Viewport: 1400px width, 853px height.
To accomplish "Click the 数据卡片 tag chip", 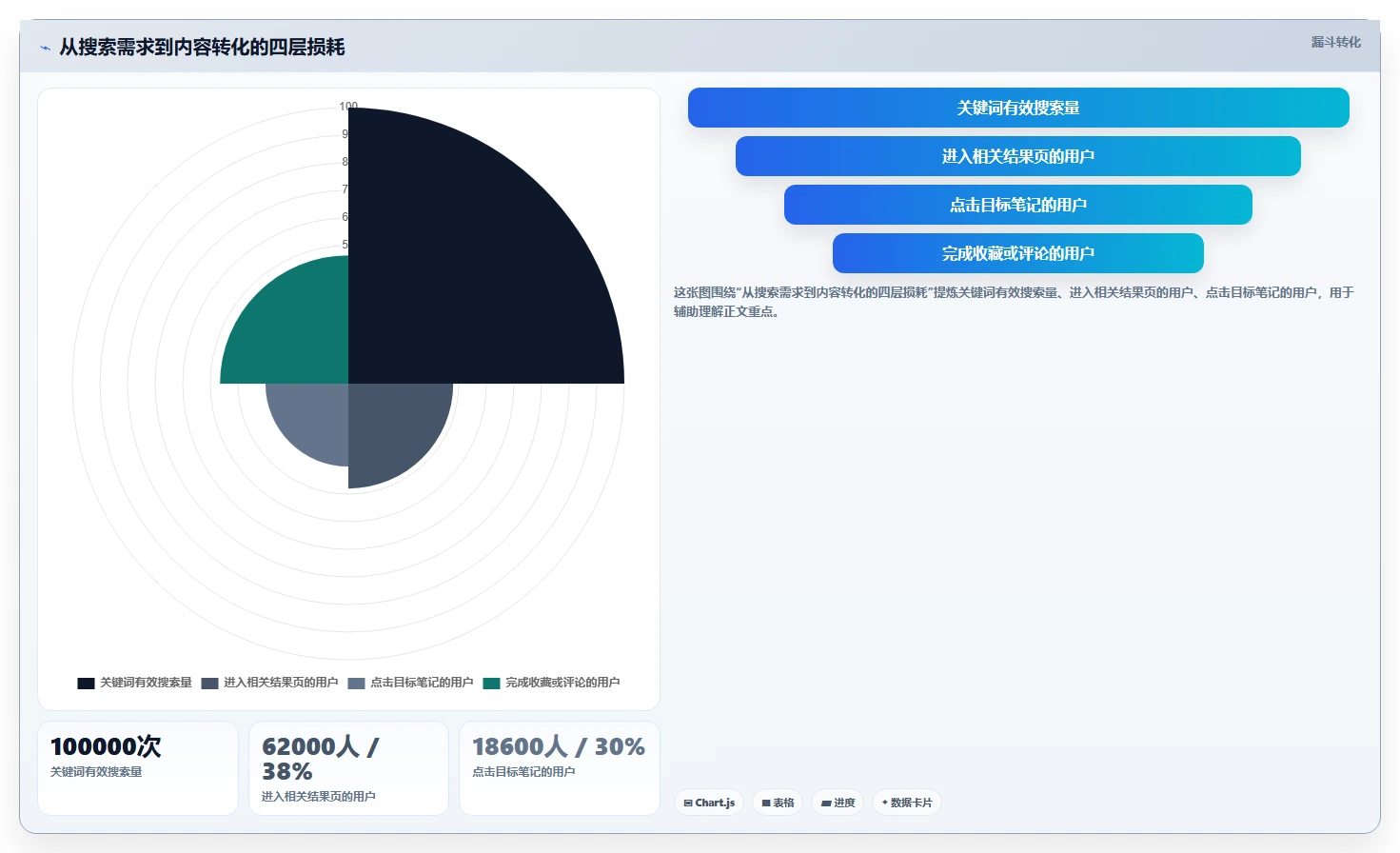I will coord(907,803).
